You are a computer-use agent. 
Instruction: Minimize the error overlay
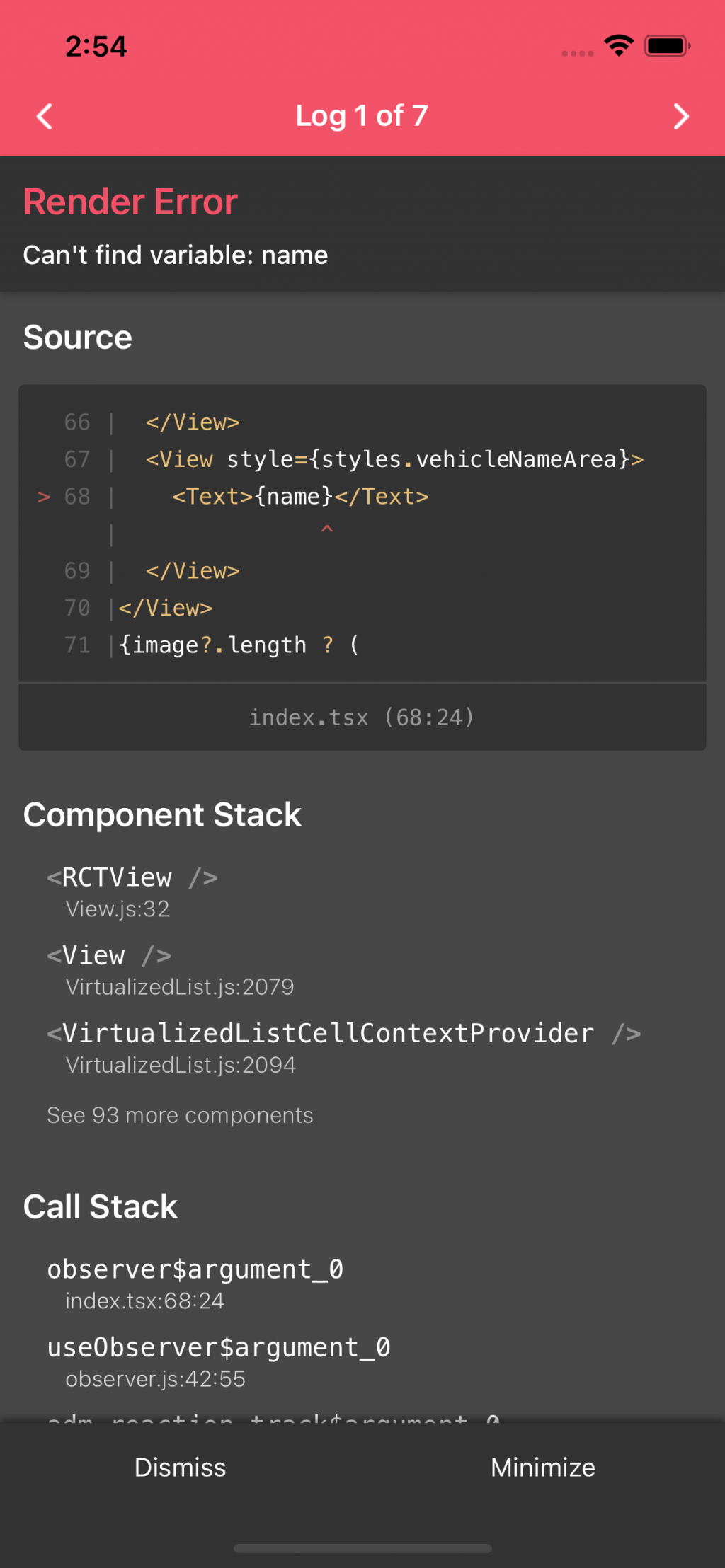tap(543, 1467)
